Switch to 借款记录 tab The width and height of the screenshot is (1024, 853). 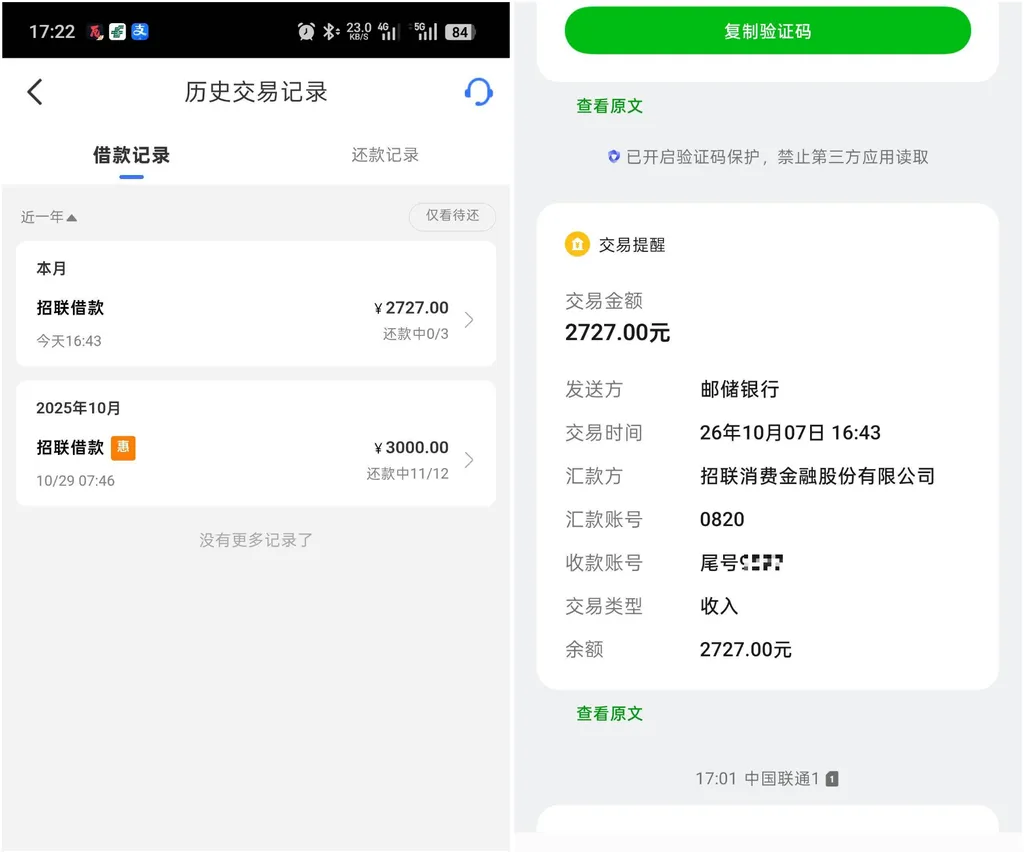pos(131,155)
